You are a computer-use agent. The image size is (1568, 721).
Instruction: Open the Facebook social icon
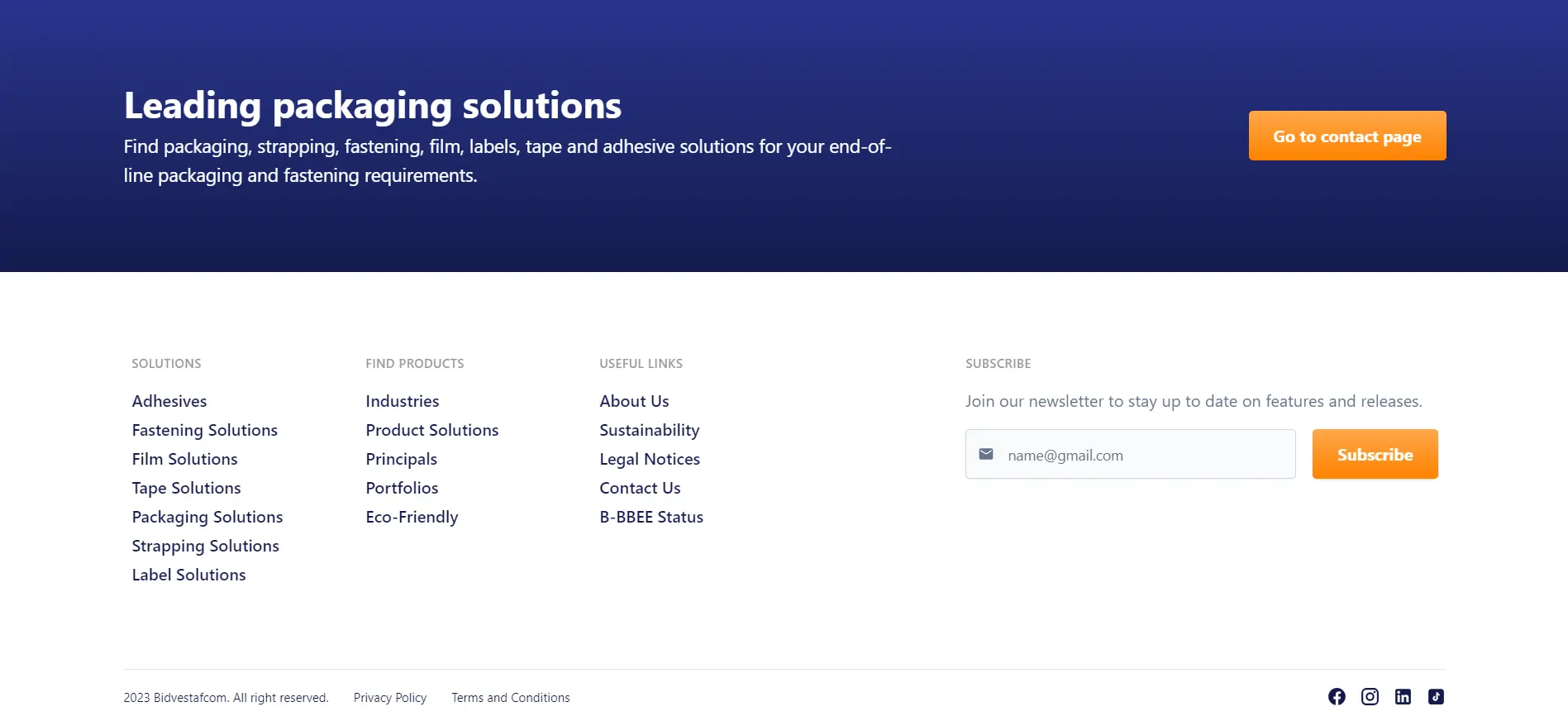coord(1337,697)
